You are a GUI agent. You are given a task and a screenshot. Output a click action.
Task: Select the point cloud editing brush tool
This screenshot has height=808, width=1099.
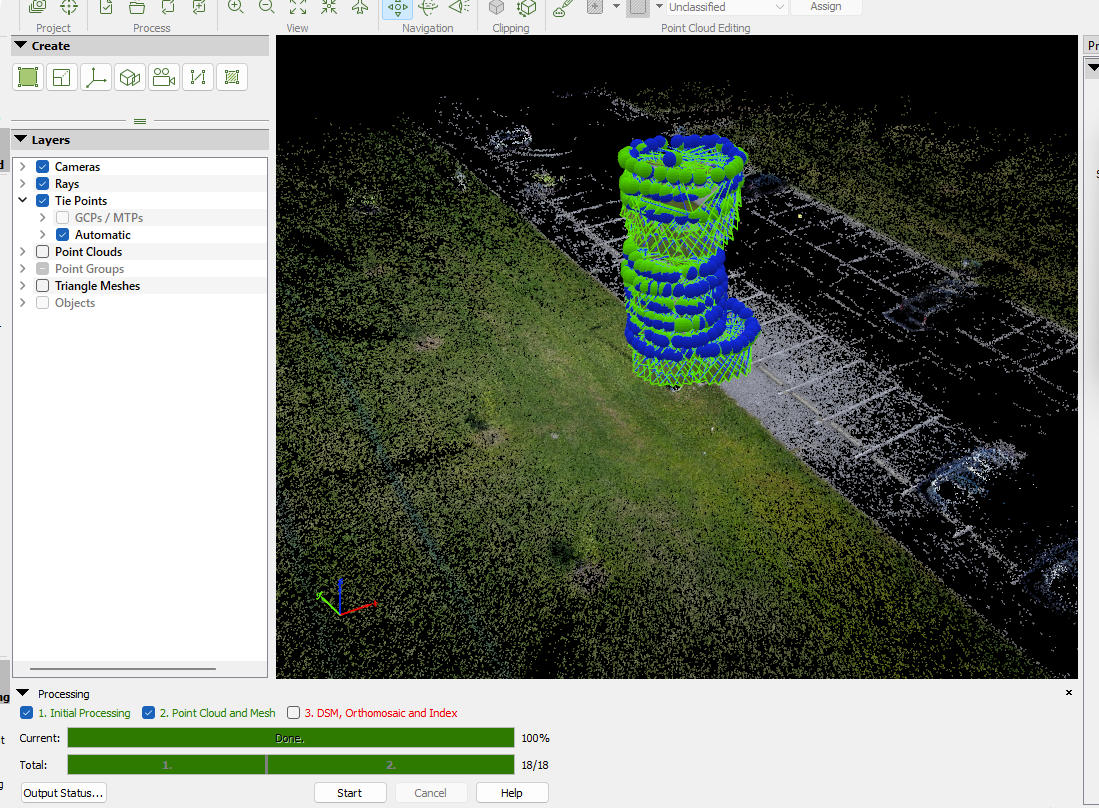click(562, 8)
